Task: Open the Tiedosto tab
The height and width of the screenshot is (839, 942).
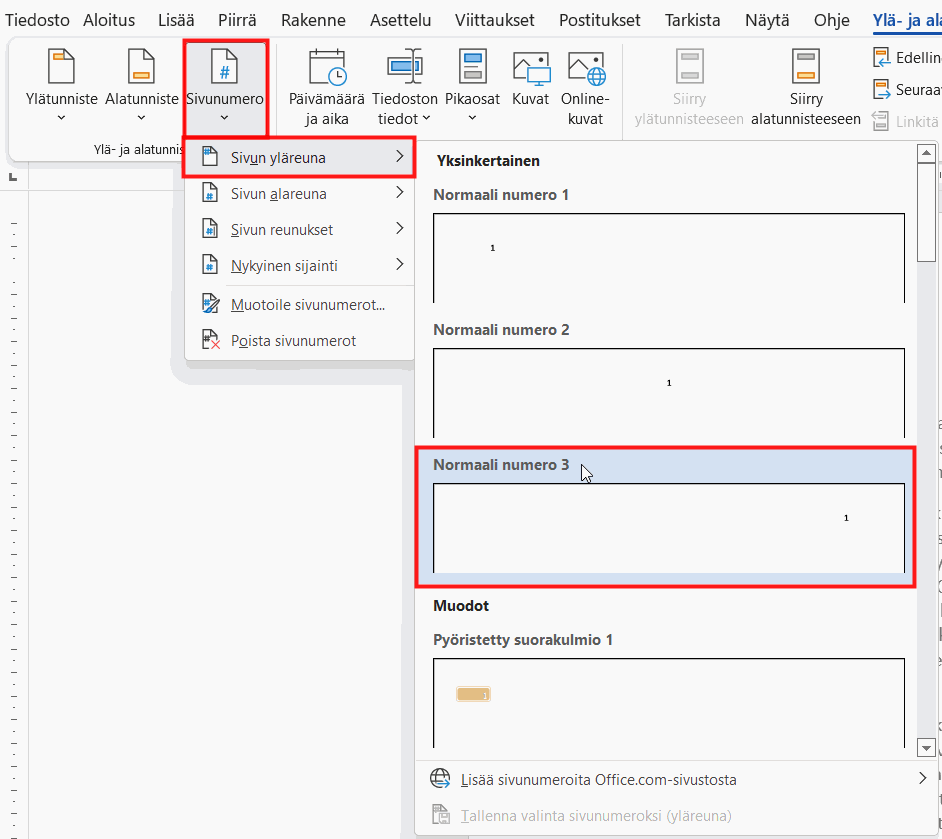Action: [37, 20]
